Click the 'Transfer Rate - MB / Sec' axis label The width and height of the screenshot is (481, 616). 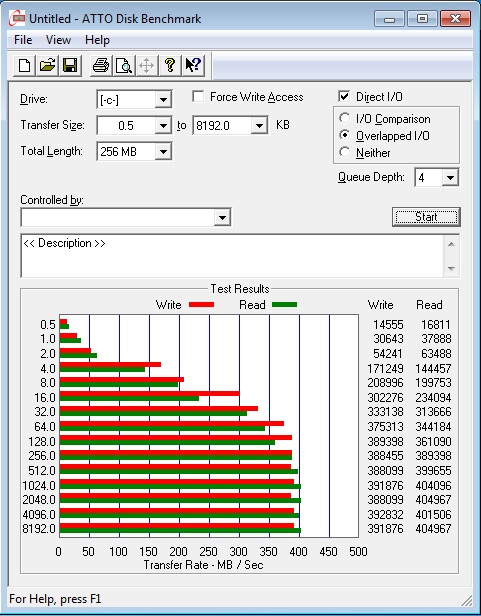click(x=203, y=565)
